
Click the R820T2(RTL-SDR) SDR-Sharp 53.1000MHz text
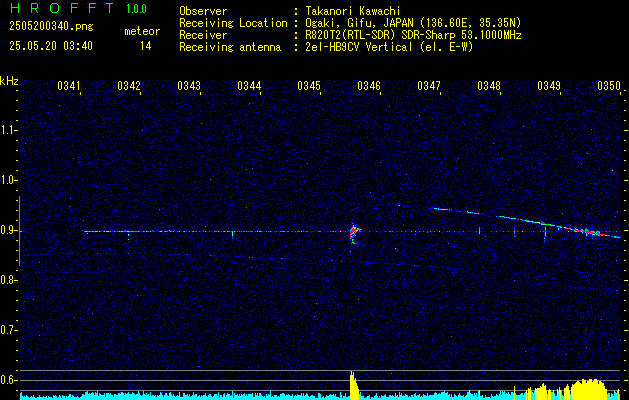(x=413, y=35)
